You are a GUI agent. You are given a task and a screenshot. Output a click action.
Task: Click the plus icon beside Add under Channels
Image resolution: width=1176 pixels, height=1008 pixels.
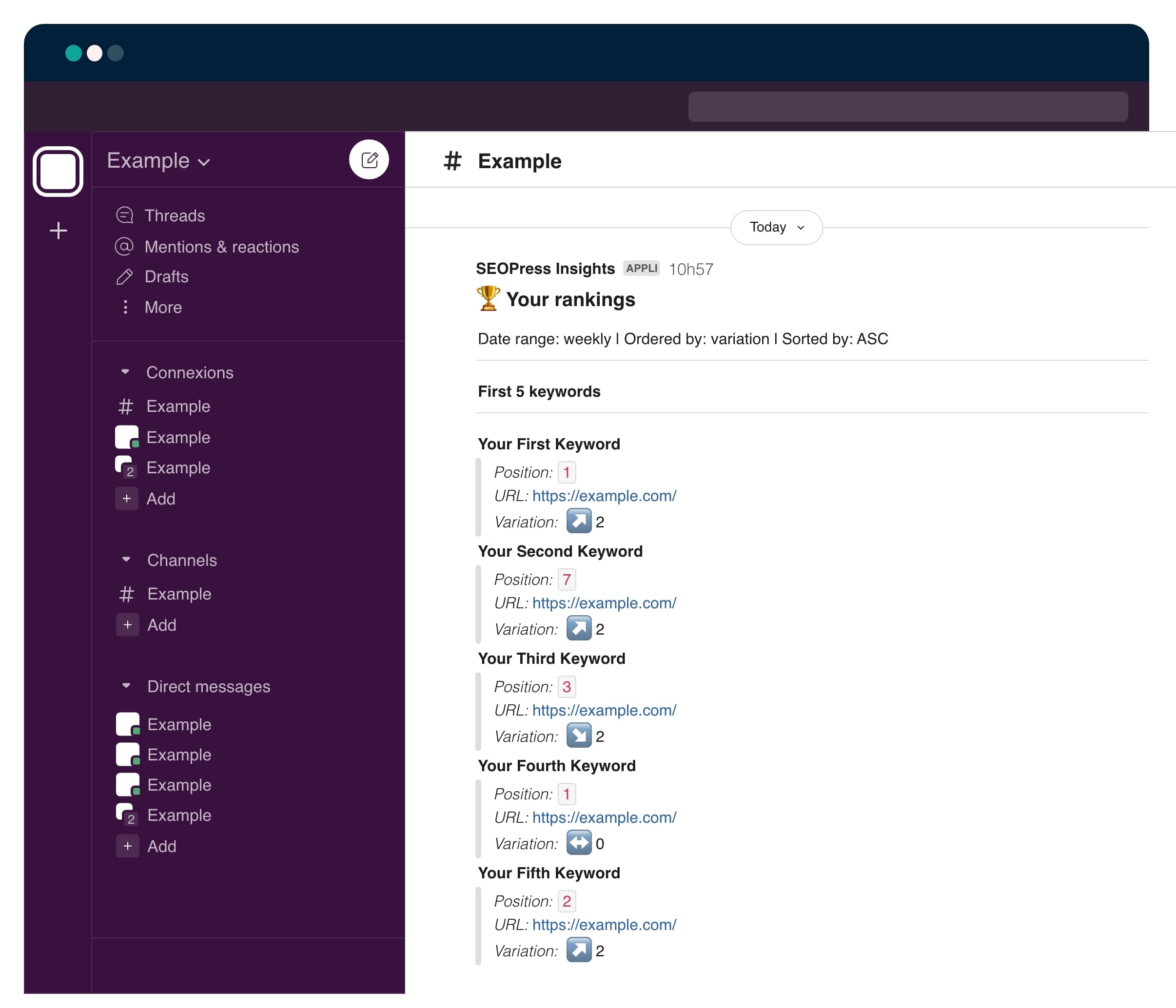(128, 625)
